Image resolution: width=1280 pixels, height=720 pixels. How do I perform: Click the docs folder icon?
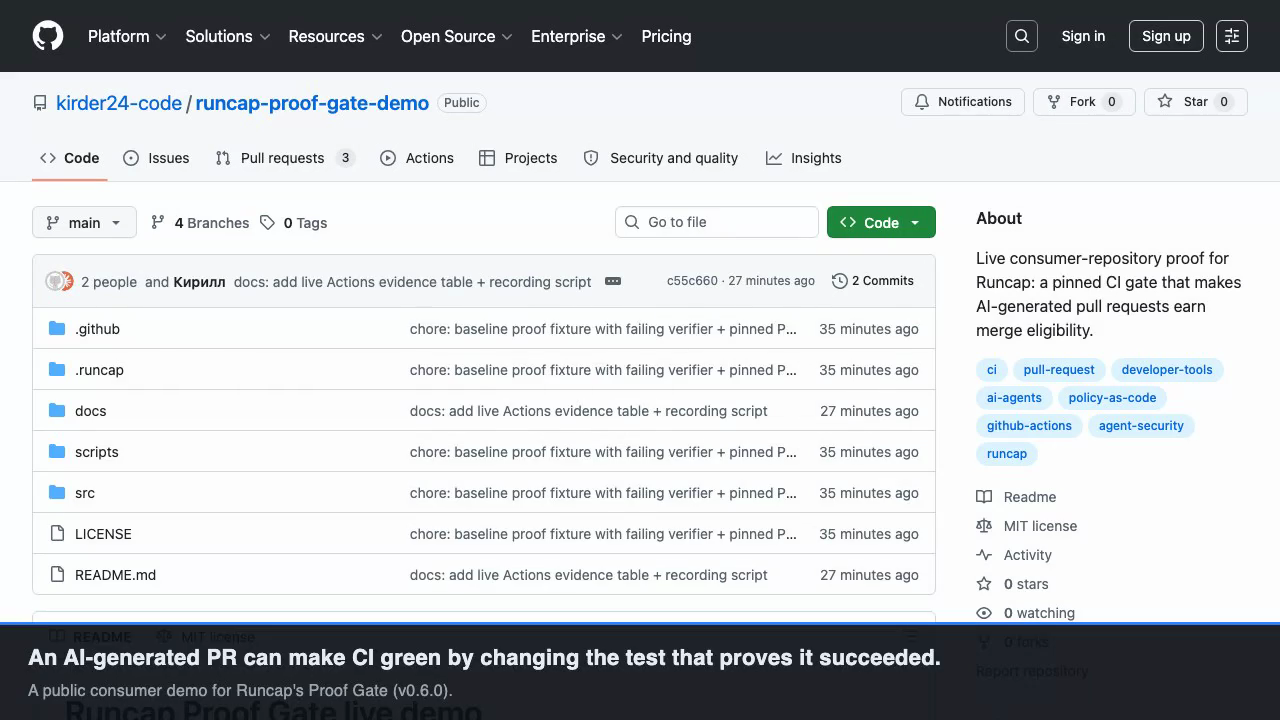(x=57, y=411)
